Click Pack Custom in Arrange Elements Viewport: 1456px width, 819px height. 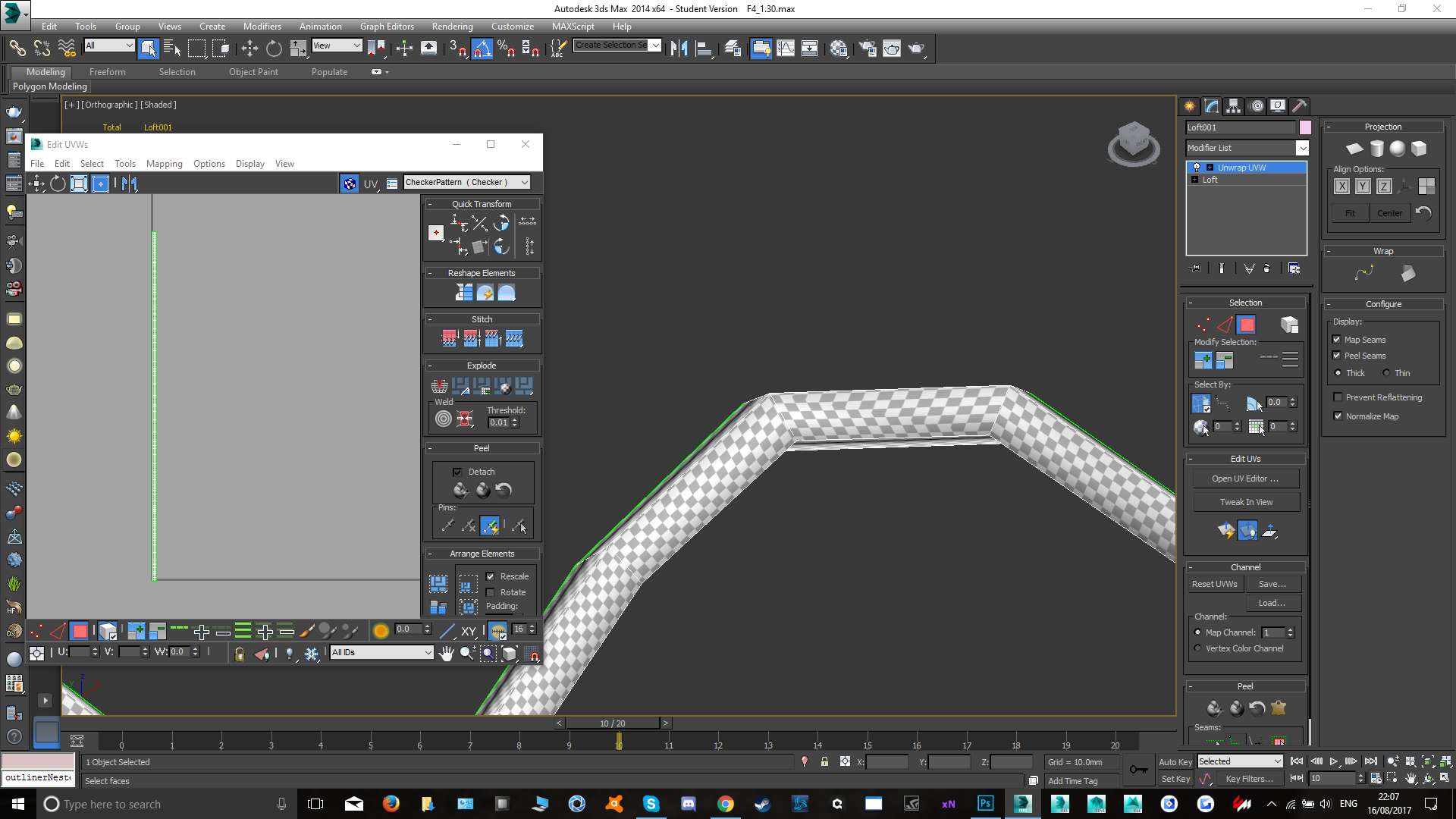pos(438,583)
